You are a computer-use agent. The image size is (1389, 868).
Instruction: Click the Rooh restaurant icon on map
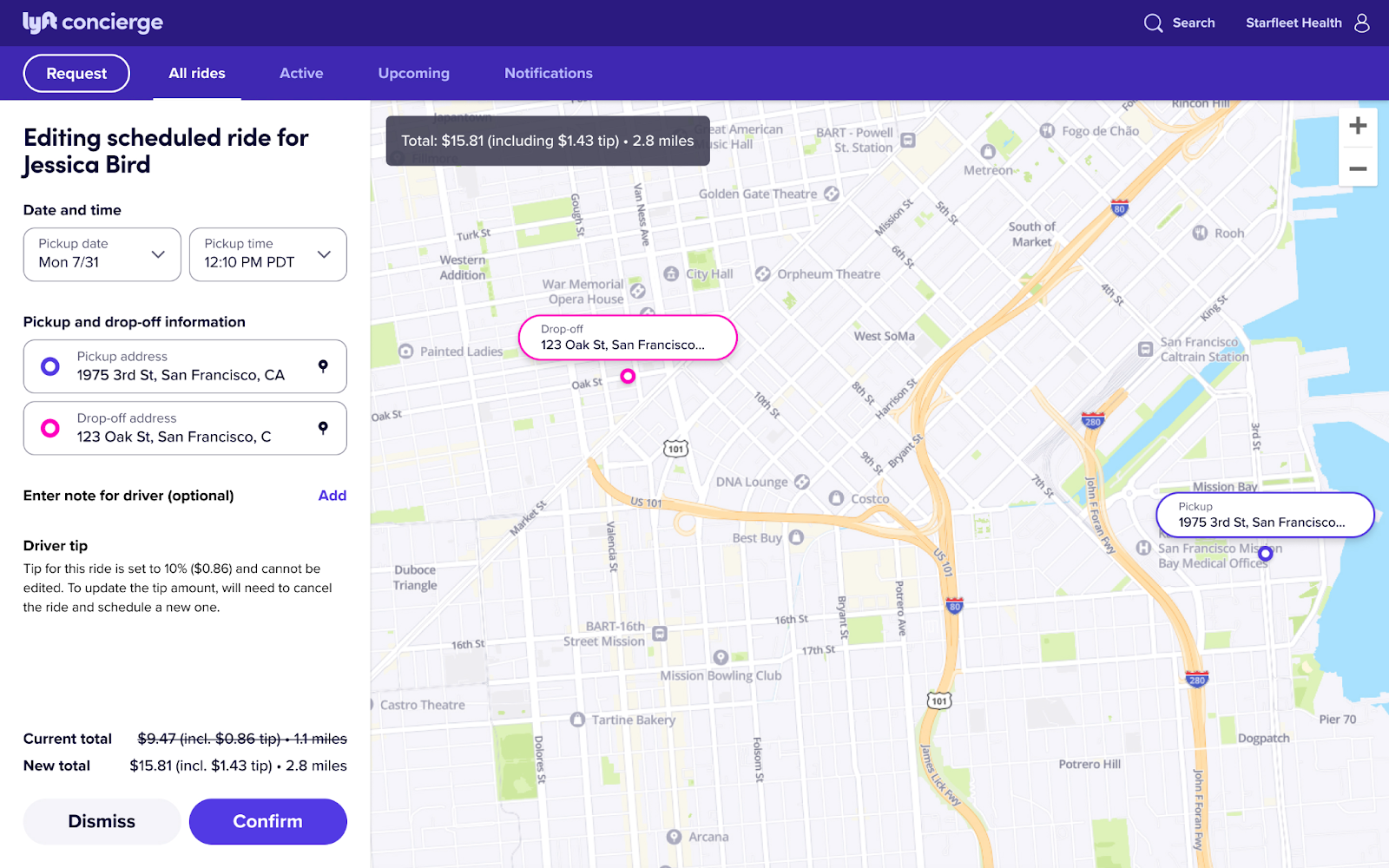click(1201, 233)
